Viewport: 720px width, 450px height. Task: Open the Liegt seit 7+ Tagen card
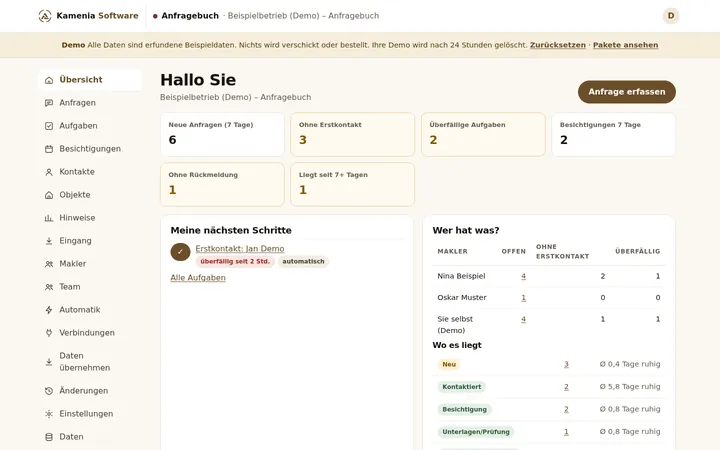pyautogui.click(x=353, y=185)
